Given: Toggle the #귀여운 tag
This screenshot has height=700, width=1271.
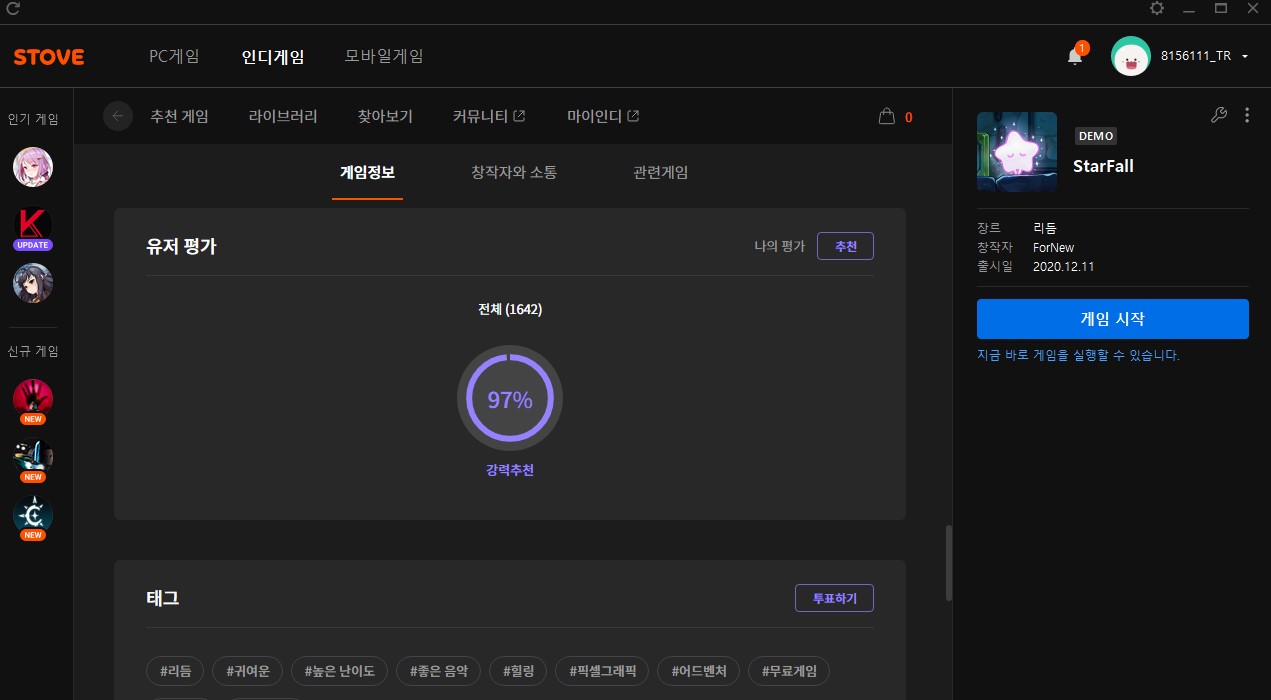Looking at the screenshot, I should tap(248, 670).
